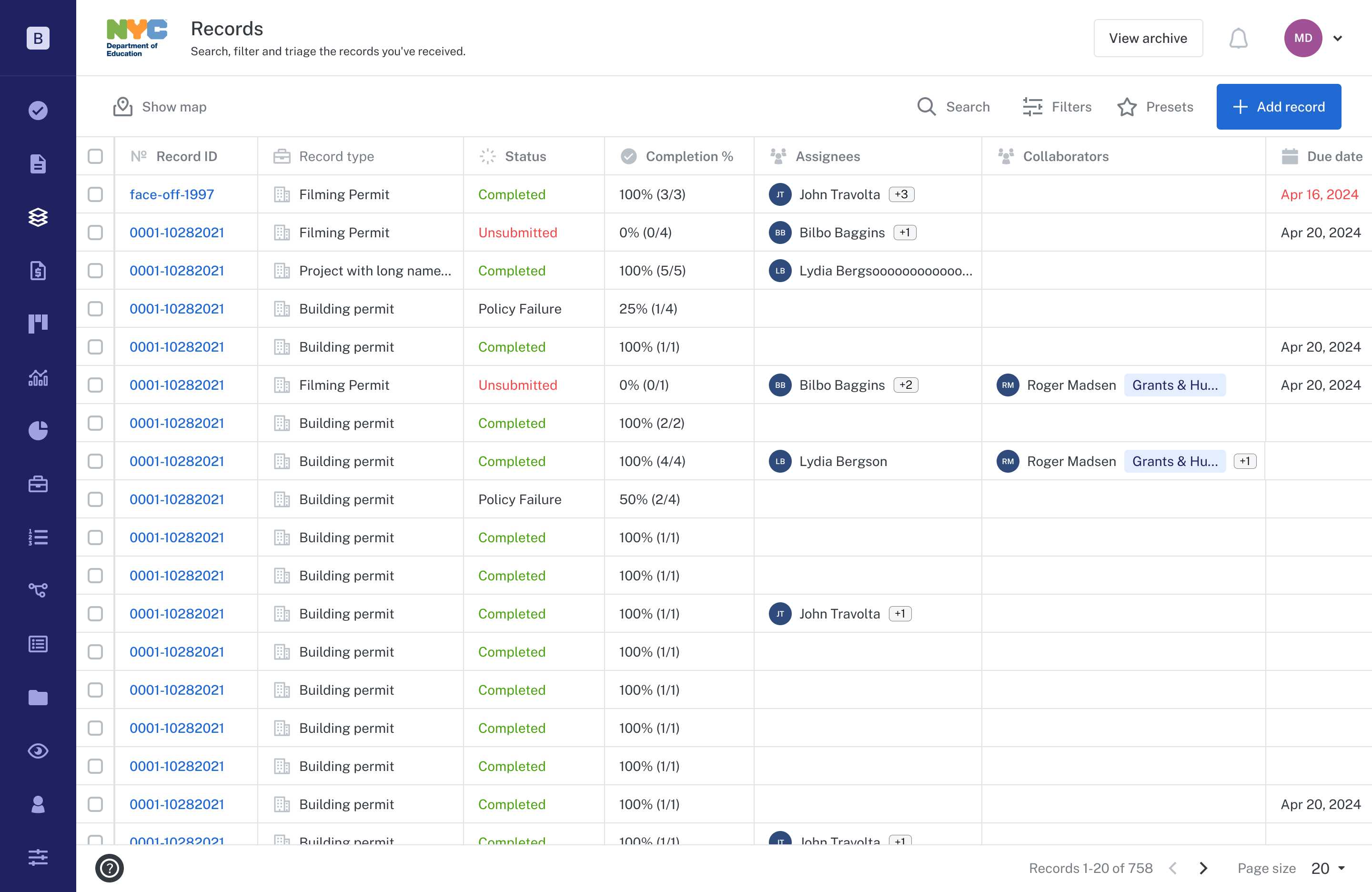The height and width of the screenshot is (892, 1372).
Task: Sort by the Status column header
Action: (525, 156)
